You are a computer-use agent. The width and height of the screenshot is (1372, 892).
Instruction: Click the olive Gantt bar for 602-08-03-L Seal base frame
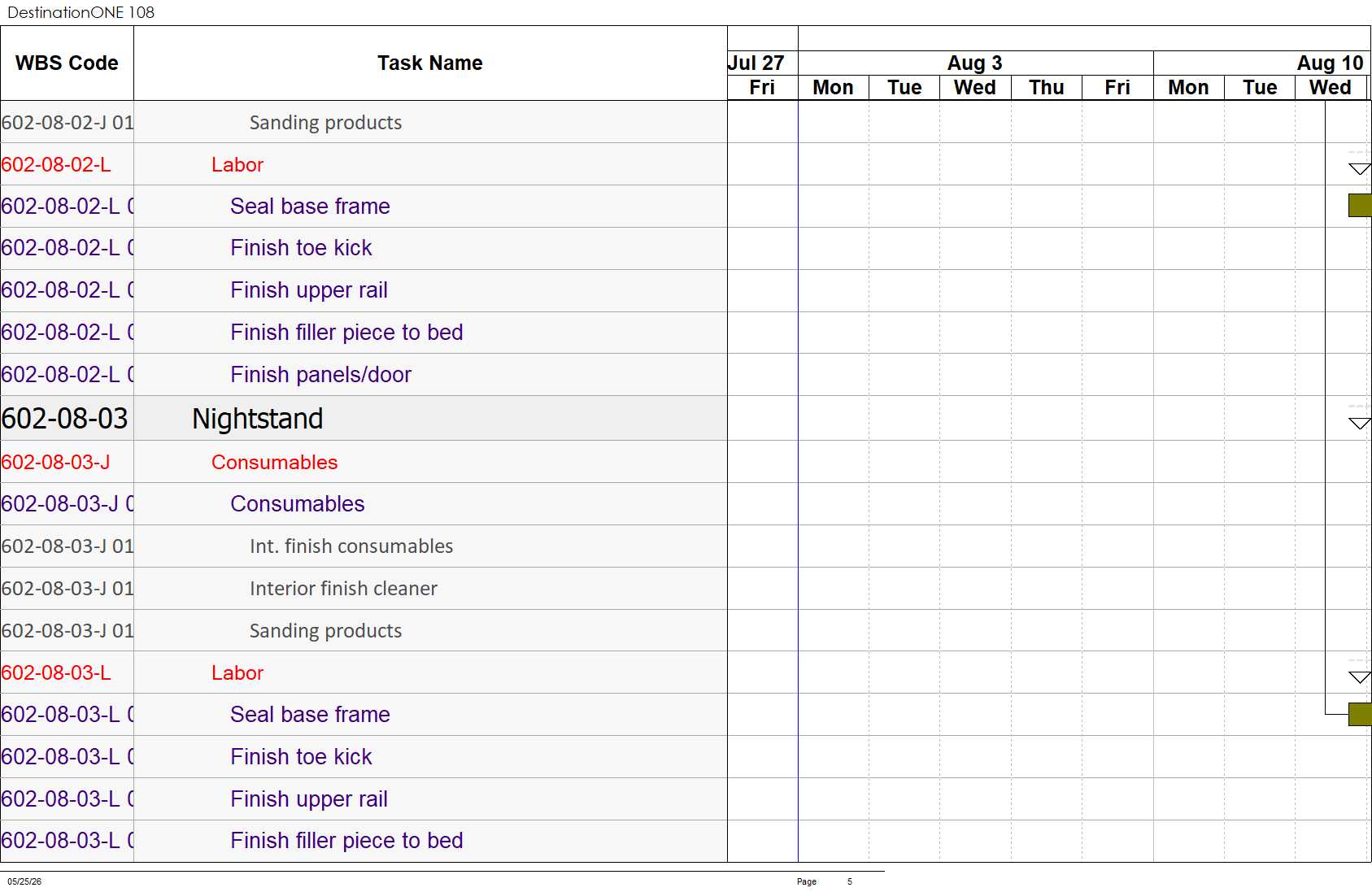(x=1360, y=715)
